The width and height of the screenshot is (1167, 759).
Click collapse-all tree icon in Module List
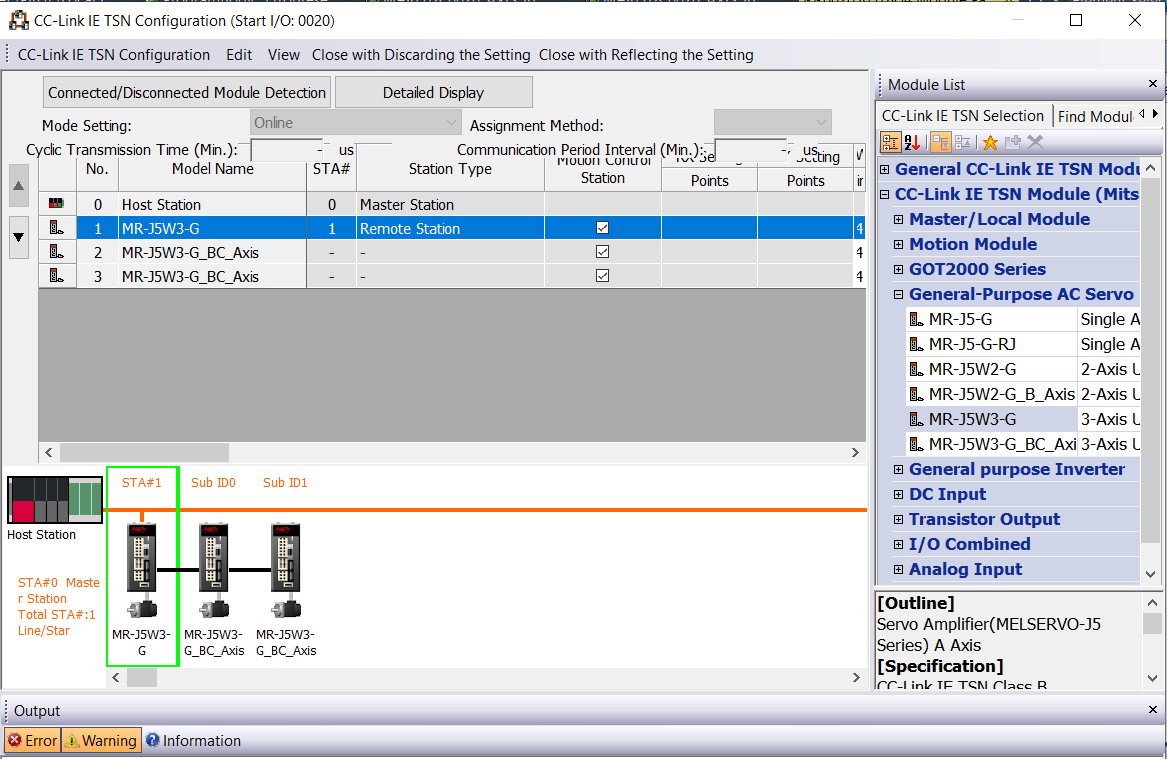pos(962,142)
